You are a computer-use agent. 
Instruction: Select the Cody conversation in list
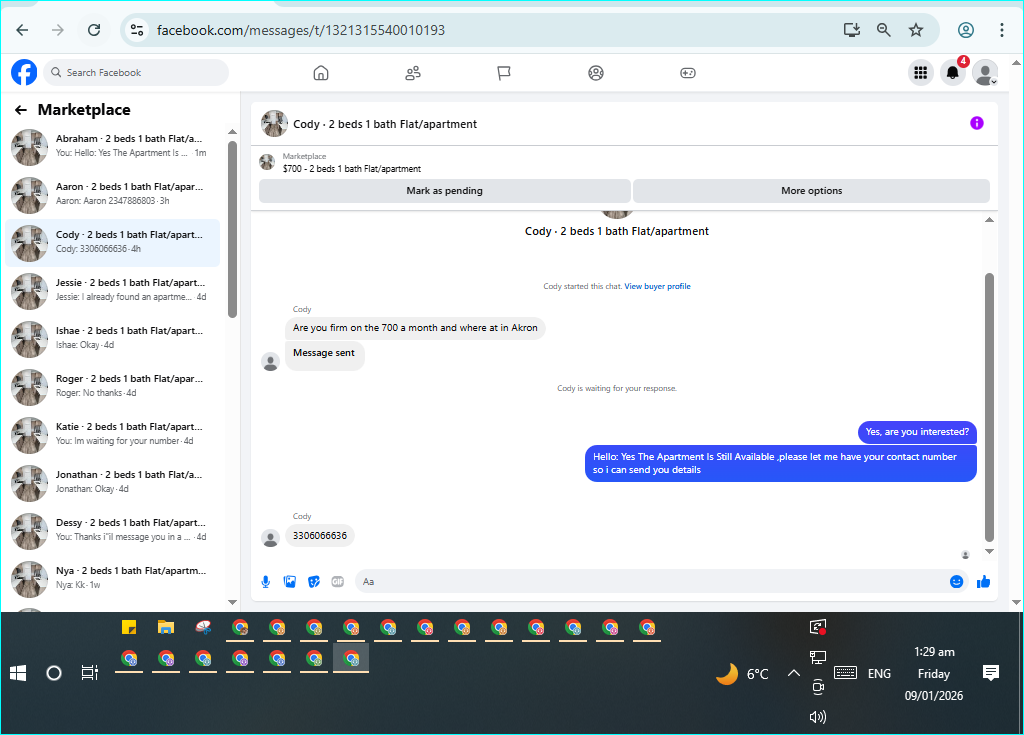[x=112, y=242]
